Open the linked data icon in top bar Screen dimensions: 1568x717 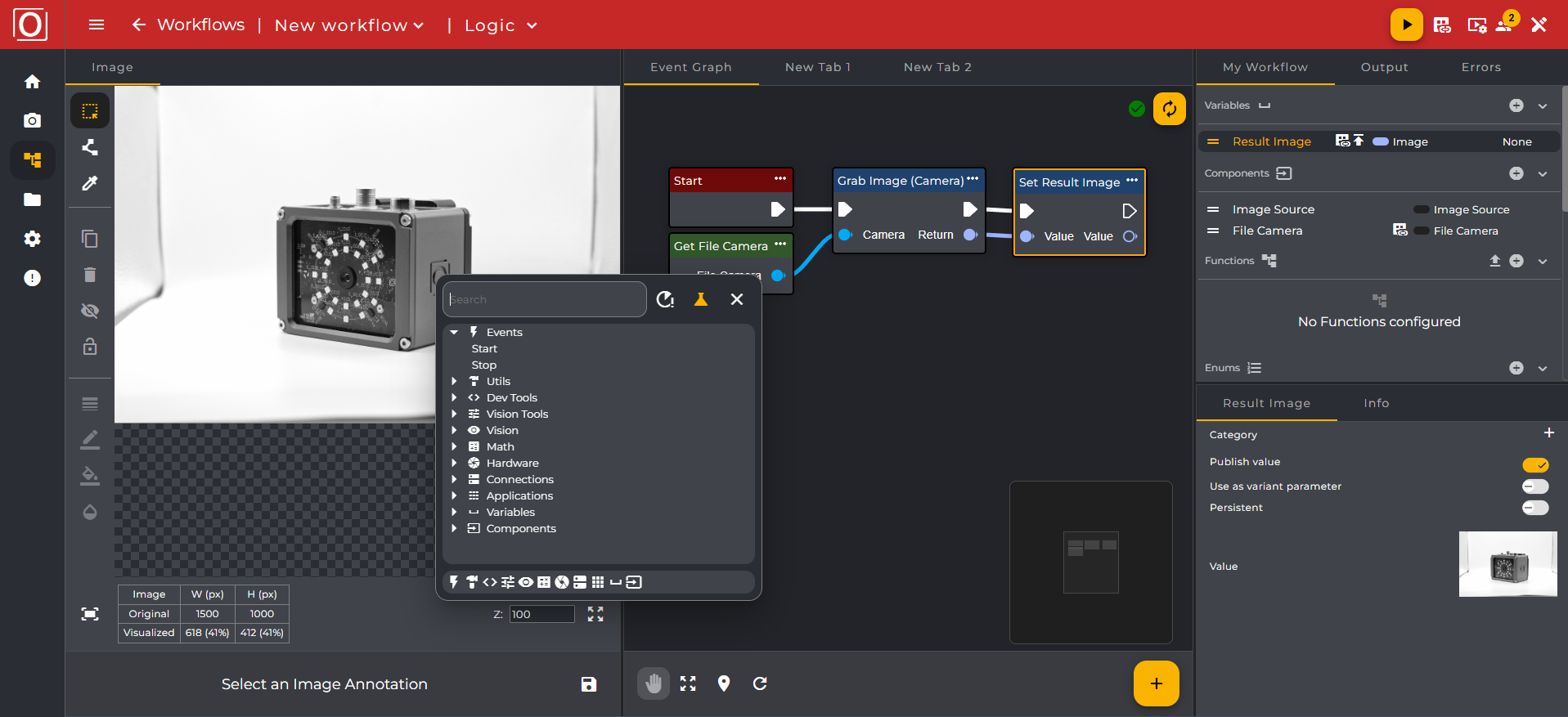pos(1442,25)
